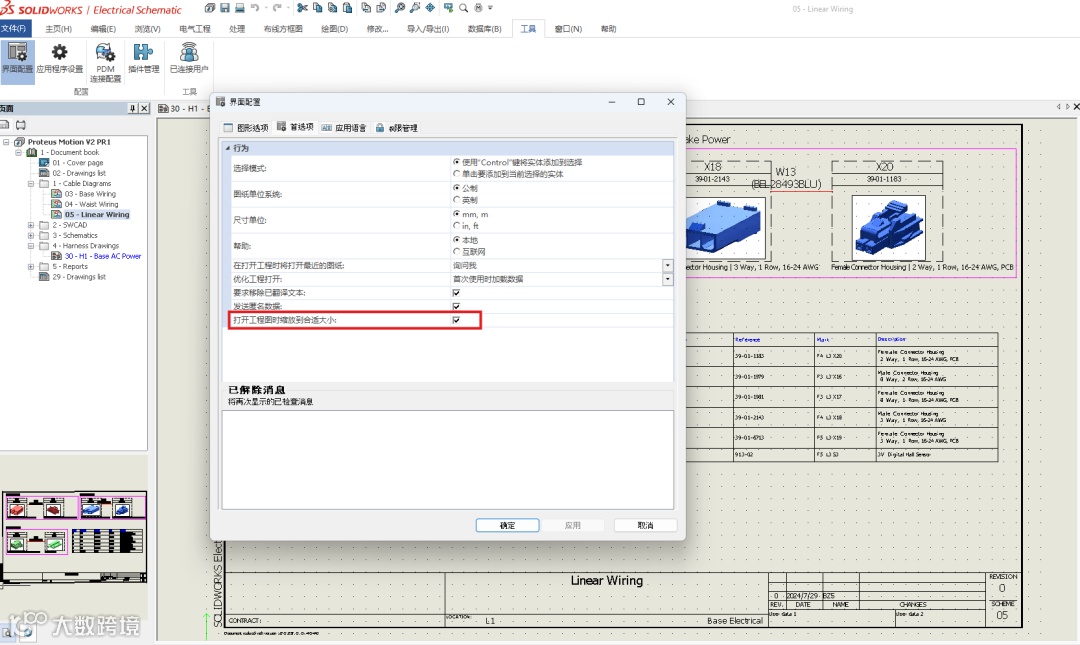Select 互联网 internet help option

click(x=456, y=252)
